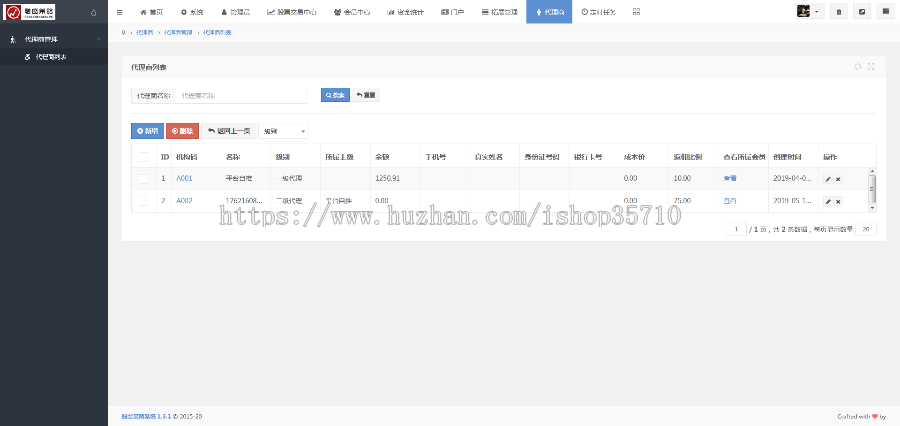Click the rows-per-page input showing 20
This screenshot has width=900, height=426.
click(x=866, y=230)
